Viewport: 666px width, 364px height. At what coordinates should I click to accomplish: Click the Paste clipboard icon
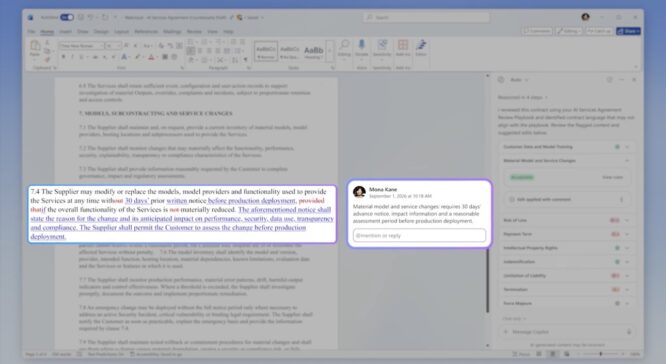pos(35,46)
